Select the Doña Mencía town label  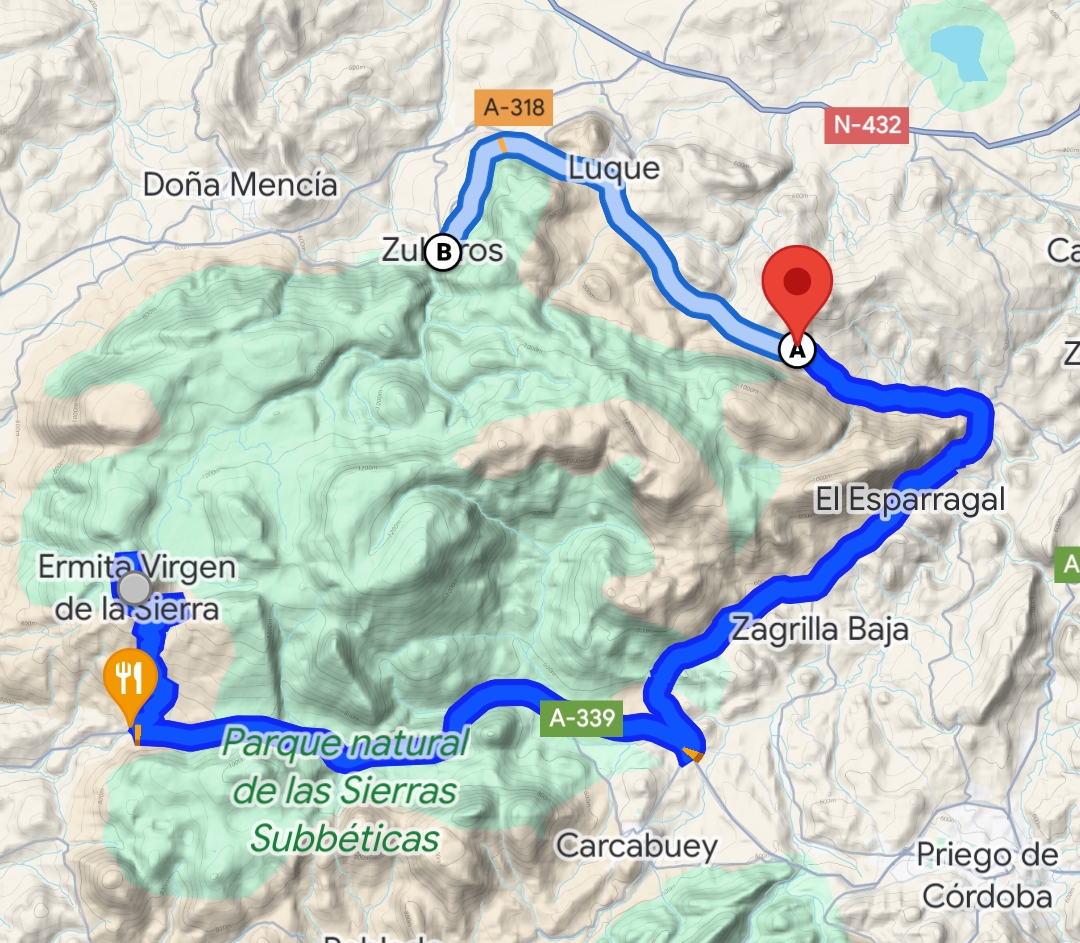click(240, 185)
